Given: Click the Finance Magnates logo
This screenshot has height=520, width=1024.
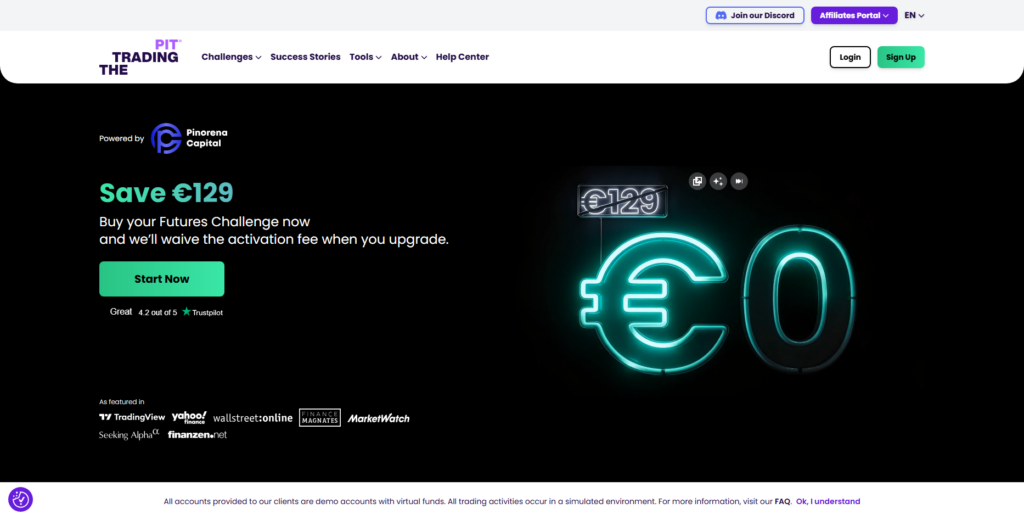Looking at the screenshot, I should (320, 417).
